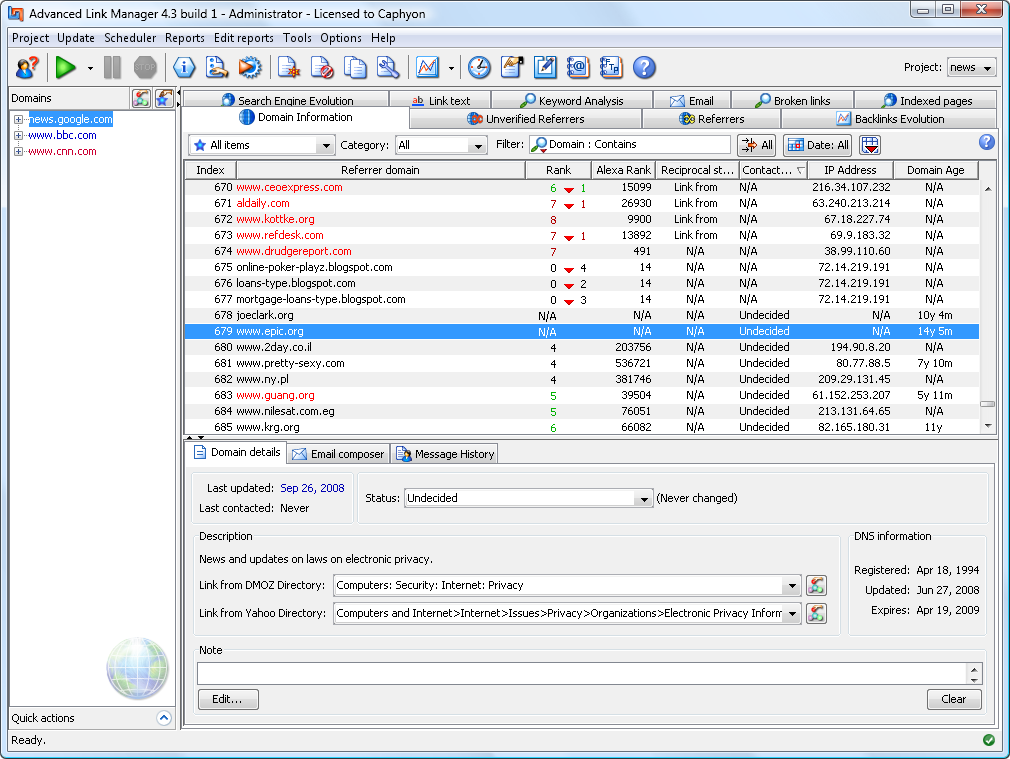Switch to the Keyword Analysis tab
Screen dimensions: 1010x759
(x=572, y=101)
